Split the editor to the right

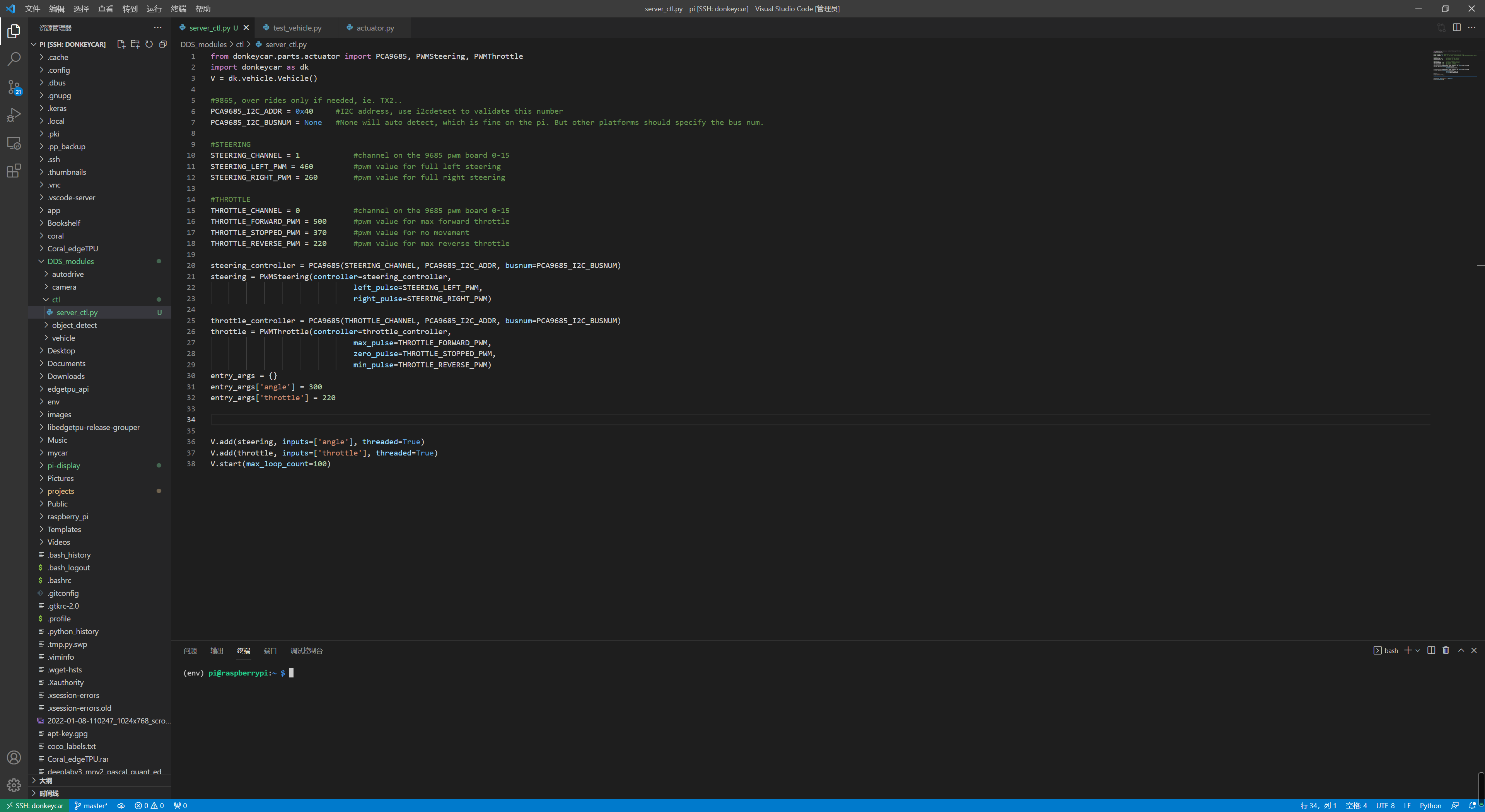tap(1456, 28)
